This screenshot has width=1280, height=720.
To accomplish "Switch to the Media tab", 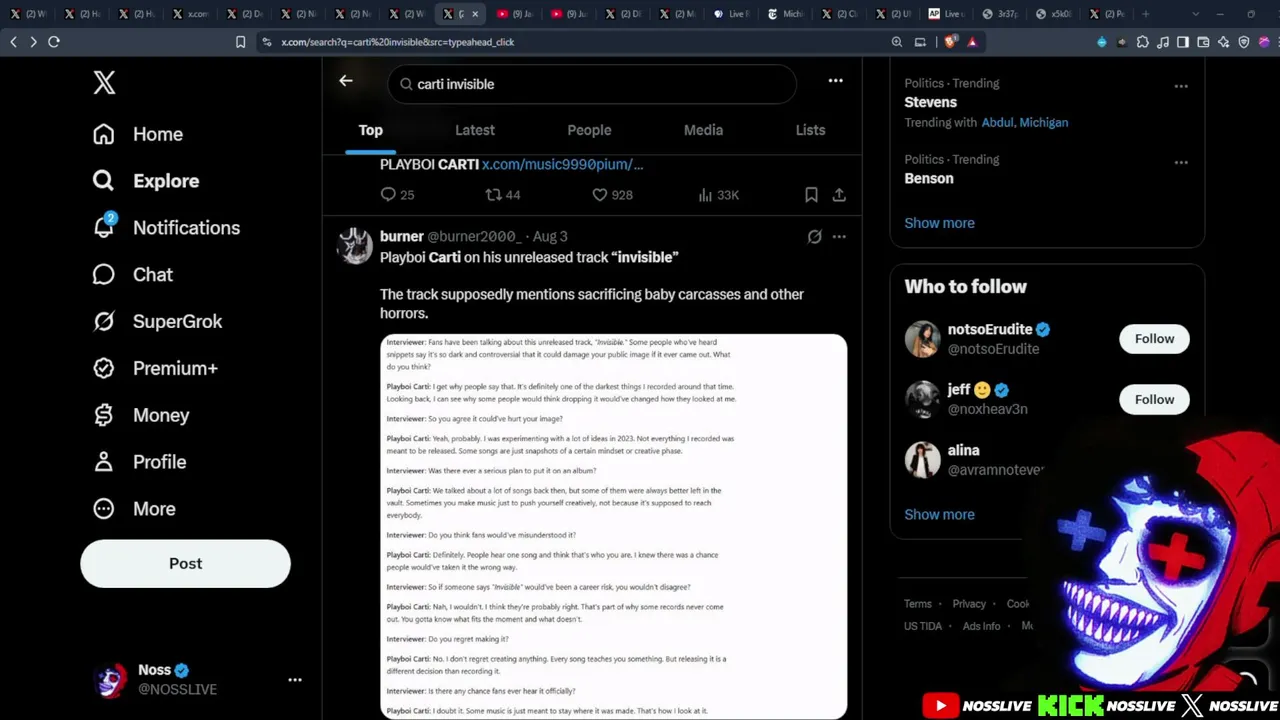I will point(703,131).
